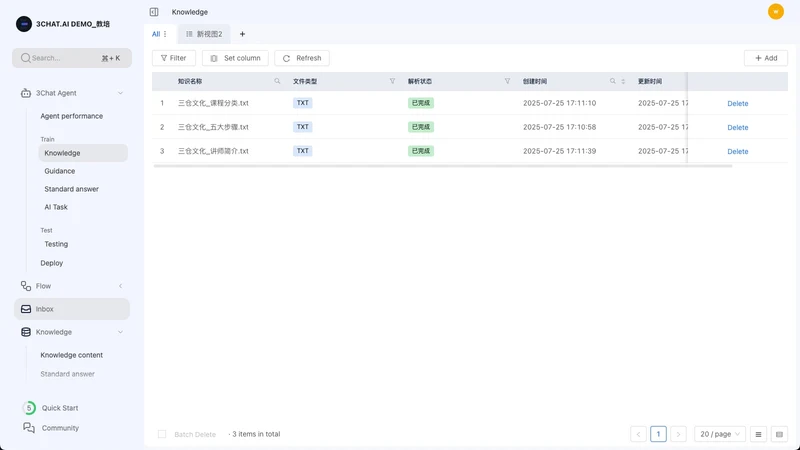The width and height of the screenshot is (800, 450).
Task: Open the 20 / page size dropdown
Action: (x=720, y=434)
